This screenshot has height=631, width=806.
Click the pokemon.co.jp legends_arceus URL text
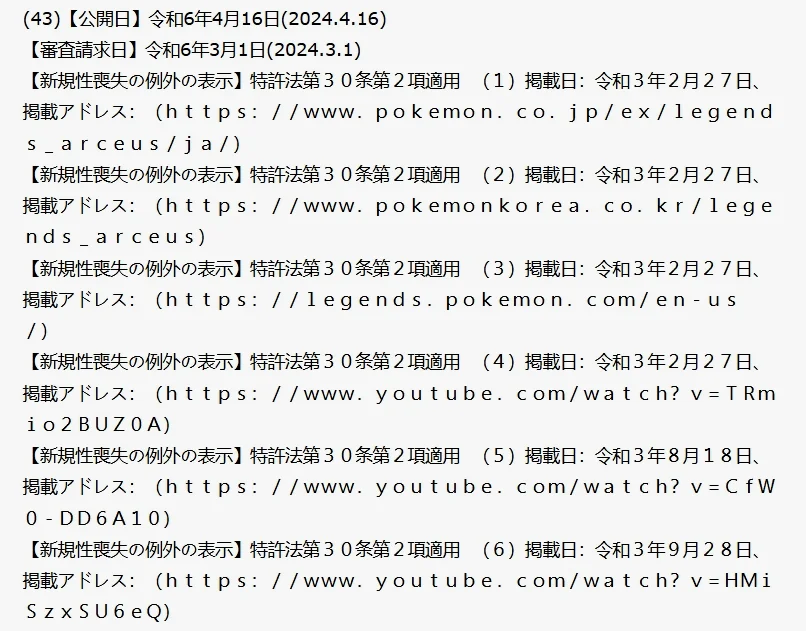400,128
